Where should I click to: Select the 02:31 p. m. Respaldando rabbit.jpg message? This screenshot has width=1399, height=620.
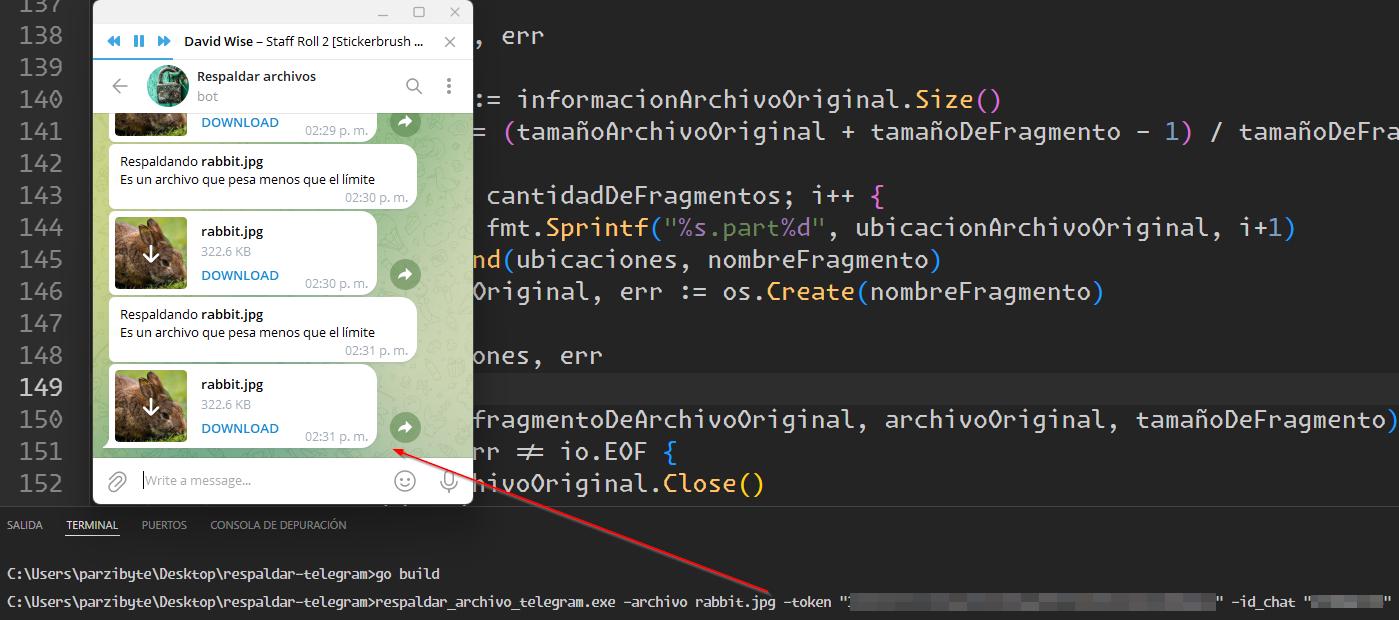pos(262,330)
